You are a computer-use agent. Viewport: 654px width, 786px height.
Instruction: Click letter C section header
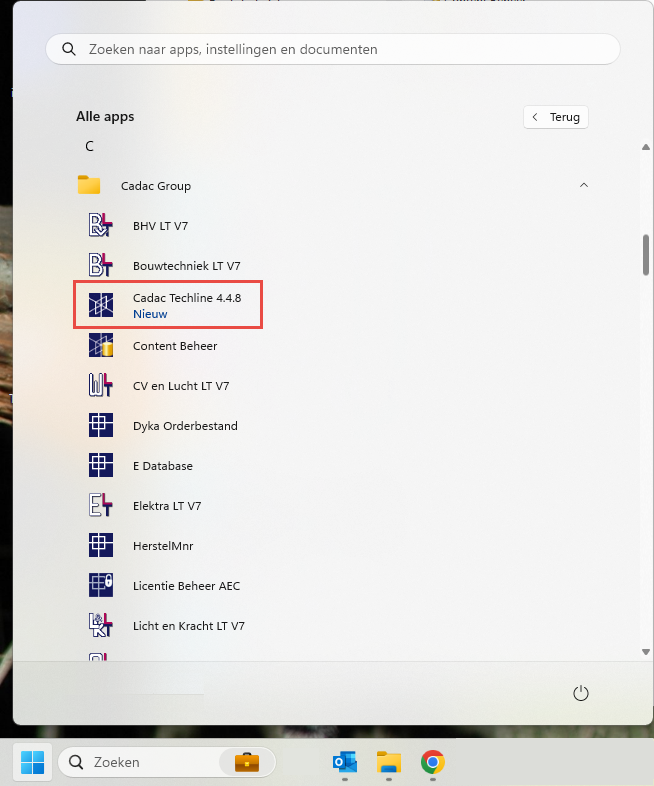[89, 146]
